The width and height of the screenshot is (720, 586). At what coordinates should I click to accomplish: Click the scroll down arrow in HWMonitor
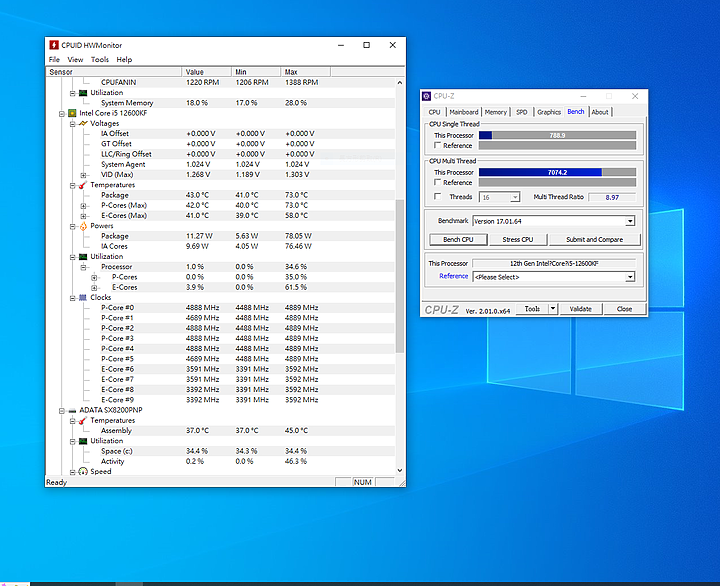[x=399, y=470]
